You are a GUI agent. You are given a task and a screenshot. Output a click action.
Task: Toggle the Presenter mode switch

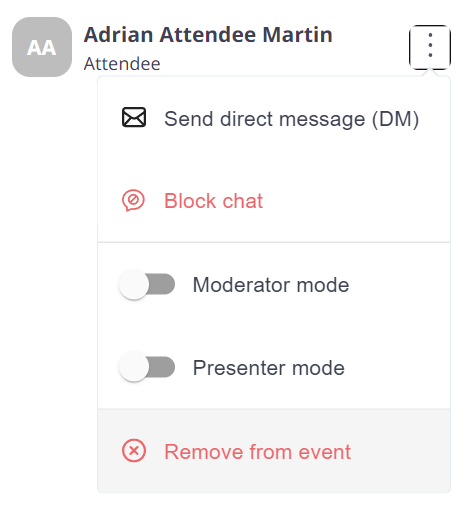(147, 367)
